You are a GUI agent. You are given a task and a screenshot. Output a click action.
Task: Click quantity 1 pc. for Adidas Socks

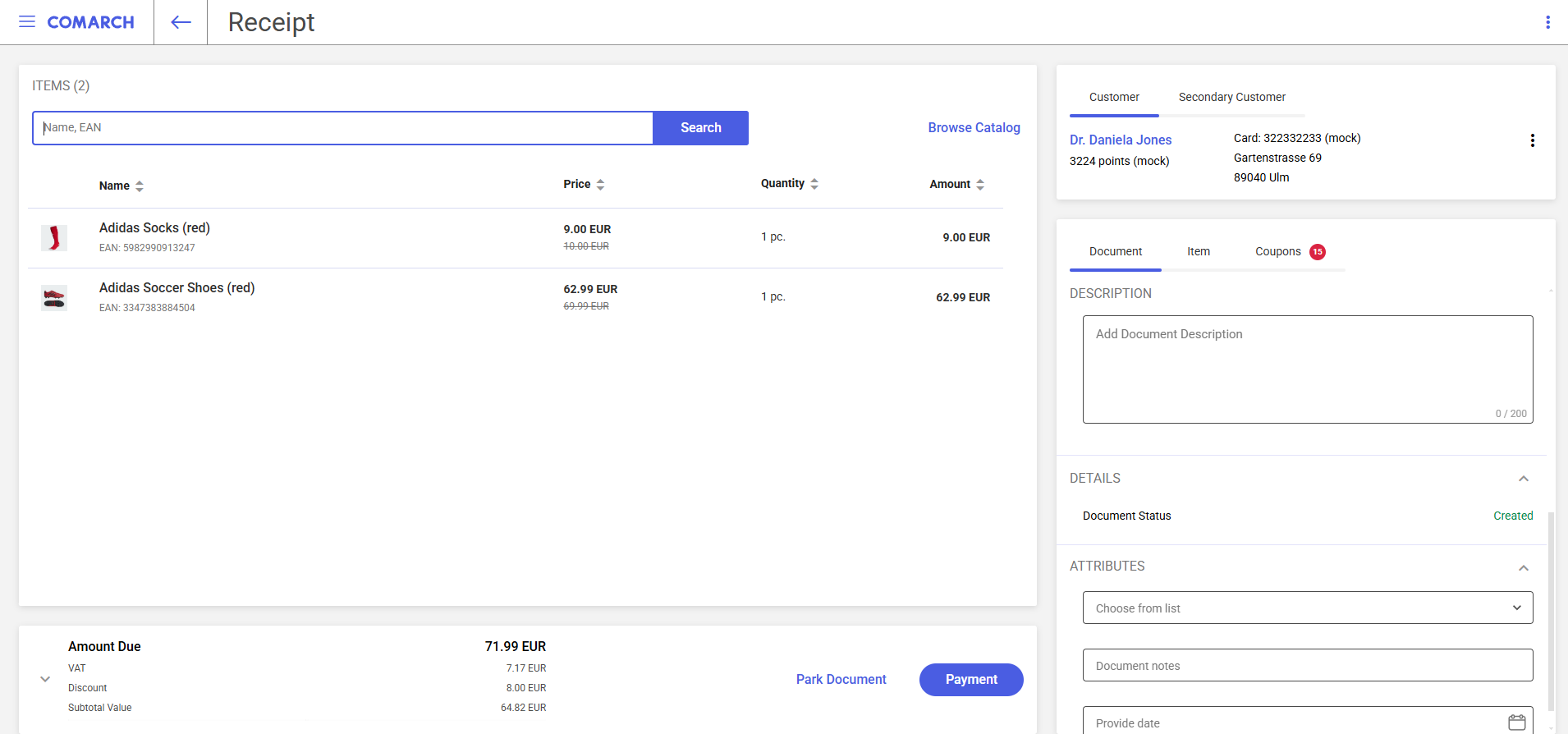(773, 237)
